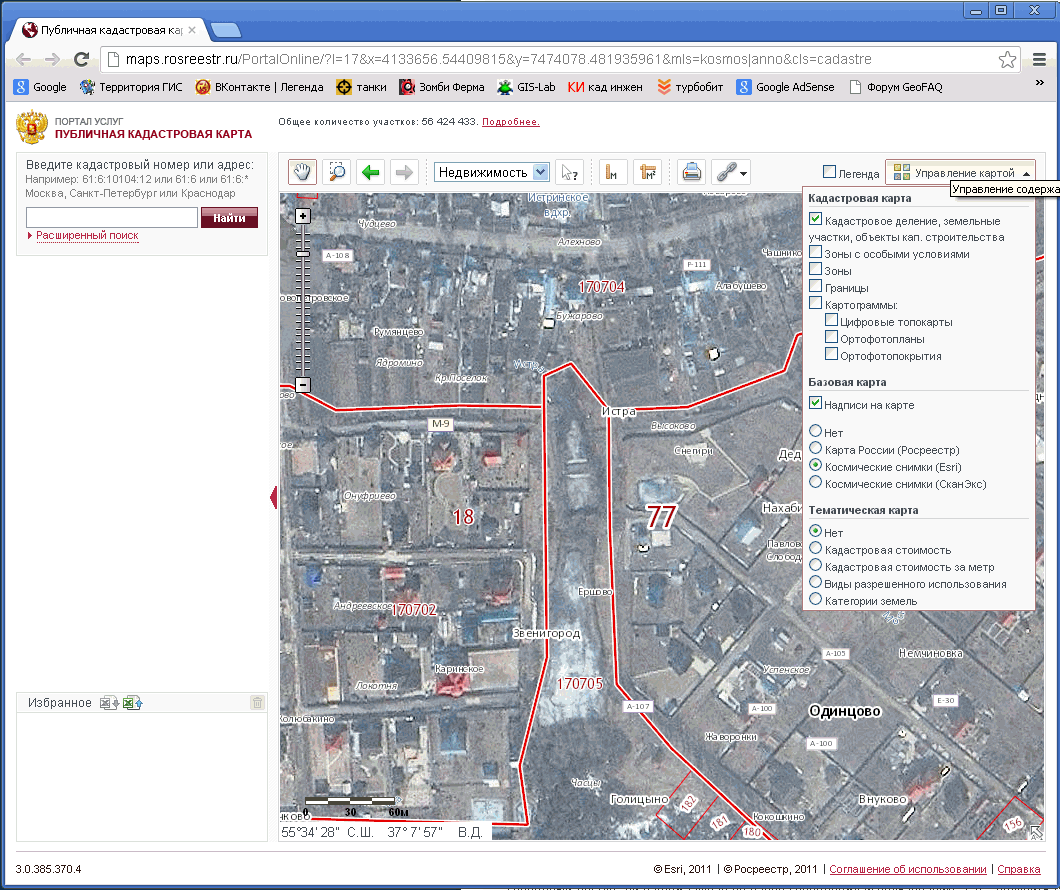Enable the Легенда checkbox
Image resolution: width=1060 pixels, height=890 pixels.
(x=829, y=172)
